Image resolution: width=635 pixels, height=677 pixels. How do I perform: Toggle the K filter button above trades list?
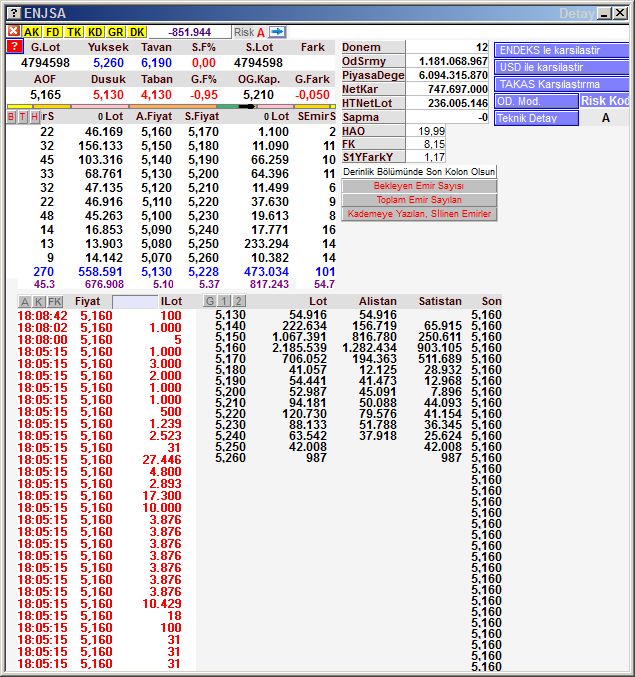39,301
